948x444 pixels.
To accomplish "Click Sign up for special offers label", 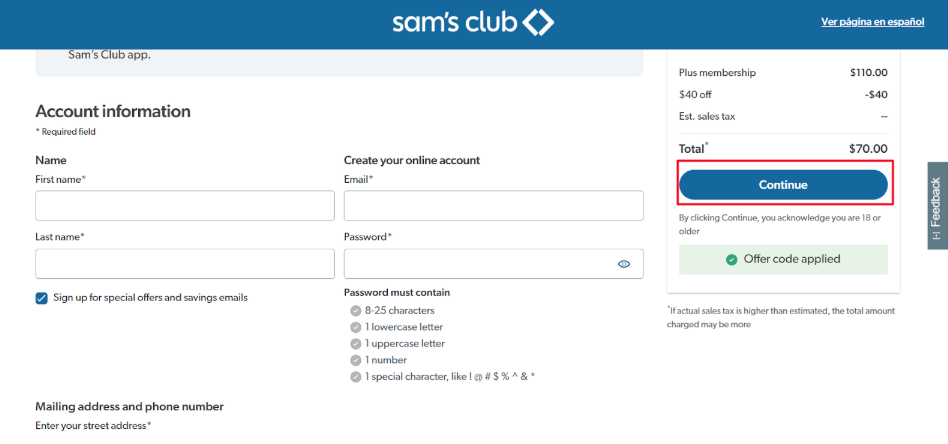I will [x=151, y=298].
